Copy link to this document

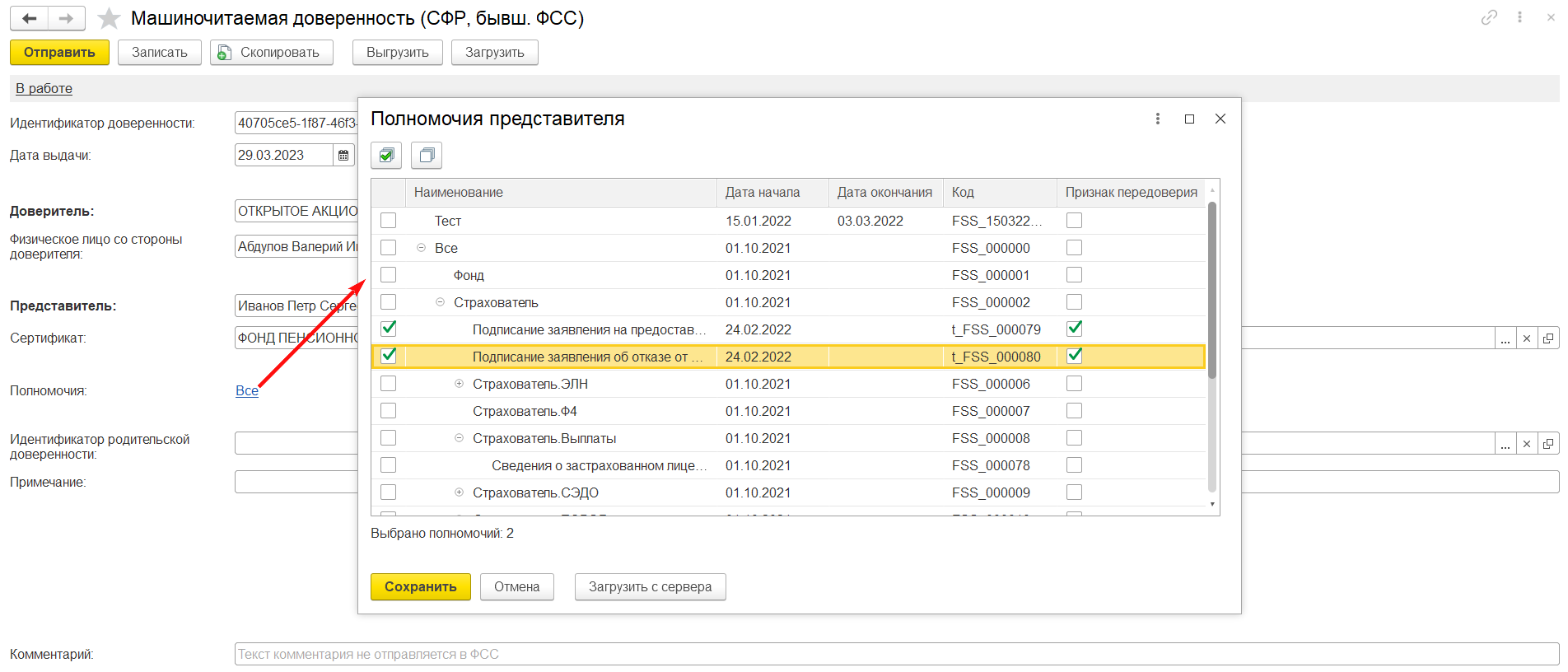(1489, 17)
